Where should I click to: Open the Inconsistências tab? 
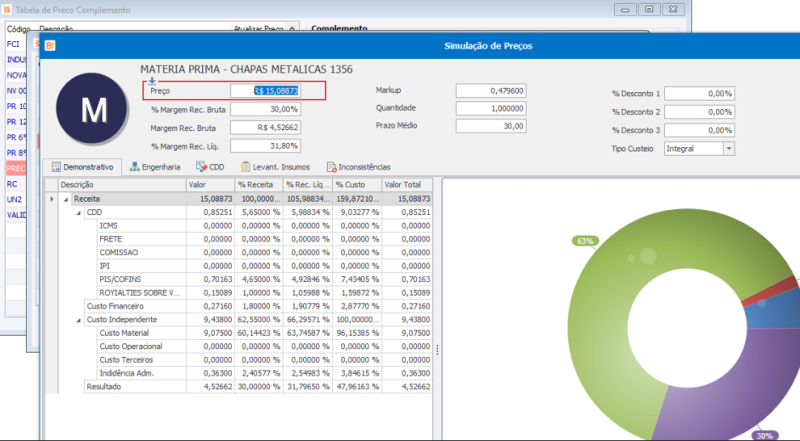click(x=359, y=167)
